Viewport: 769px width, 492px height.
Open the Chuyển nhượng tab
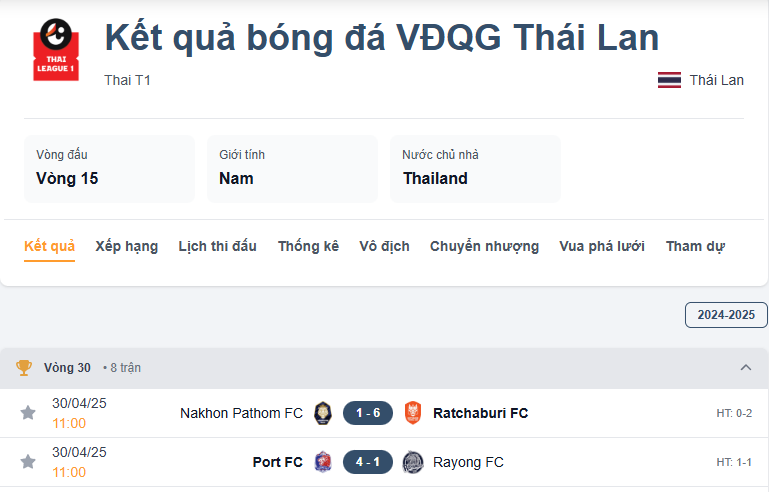point(484,246)
